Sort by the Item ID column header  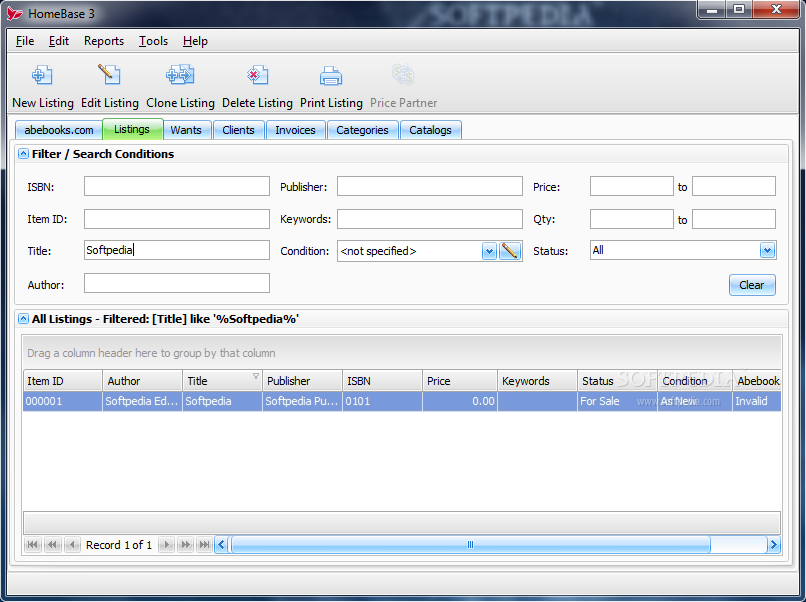pyautogui.click(x=63, y=381)
